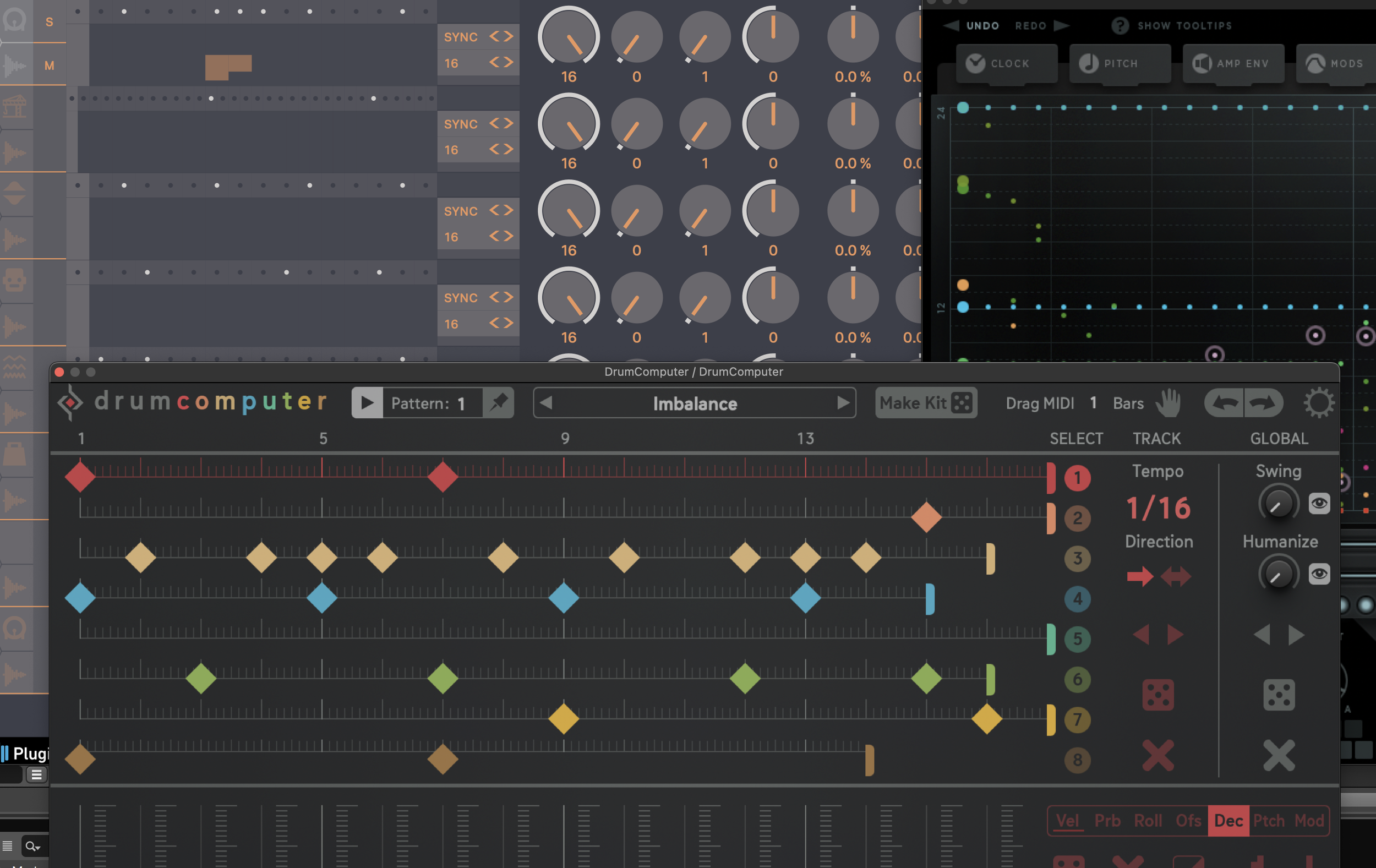Select the active Dec step lane tab
Screen dimensions: 1376x868
coord(1228,821)
